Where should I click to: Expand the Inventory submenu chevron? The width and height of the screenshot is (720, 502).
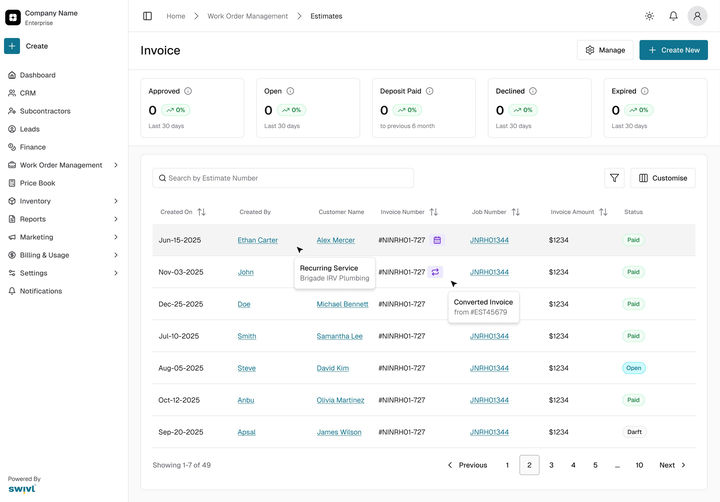pyautogui.click(x=116, y=201)
